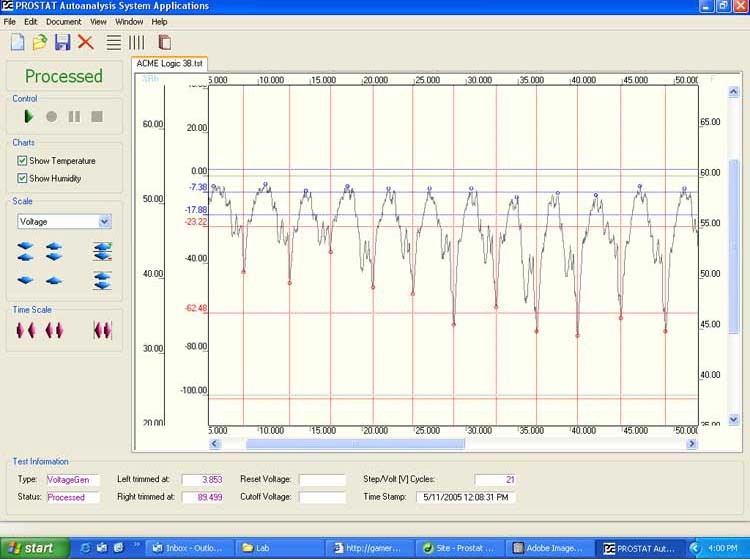
Task: Click the New document toolbar icon
Action: pos(17,42)
